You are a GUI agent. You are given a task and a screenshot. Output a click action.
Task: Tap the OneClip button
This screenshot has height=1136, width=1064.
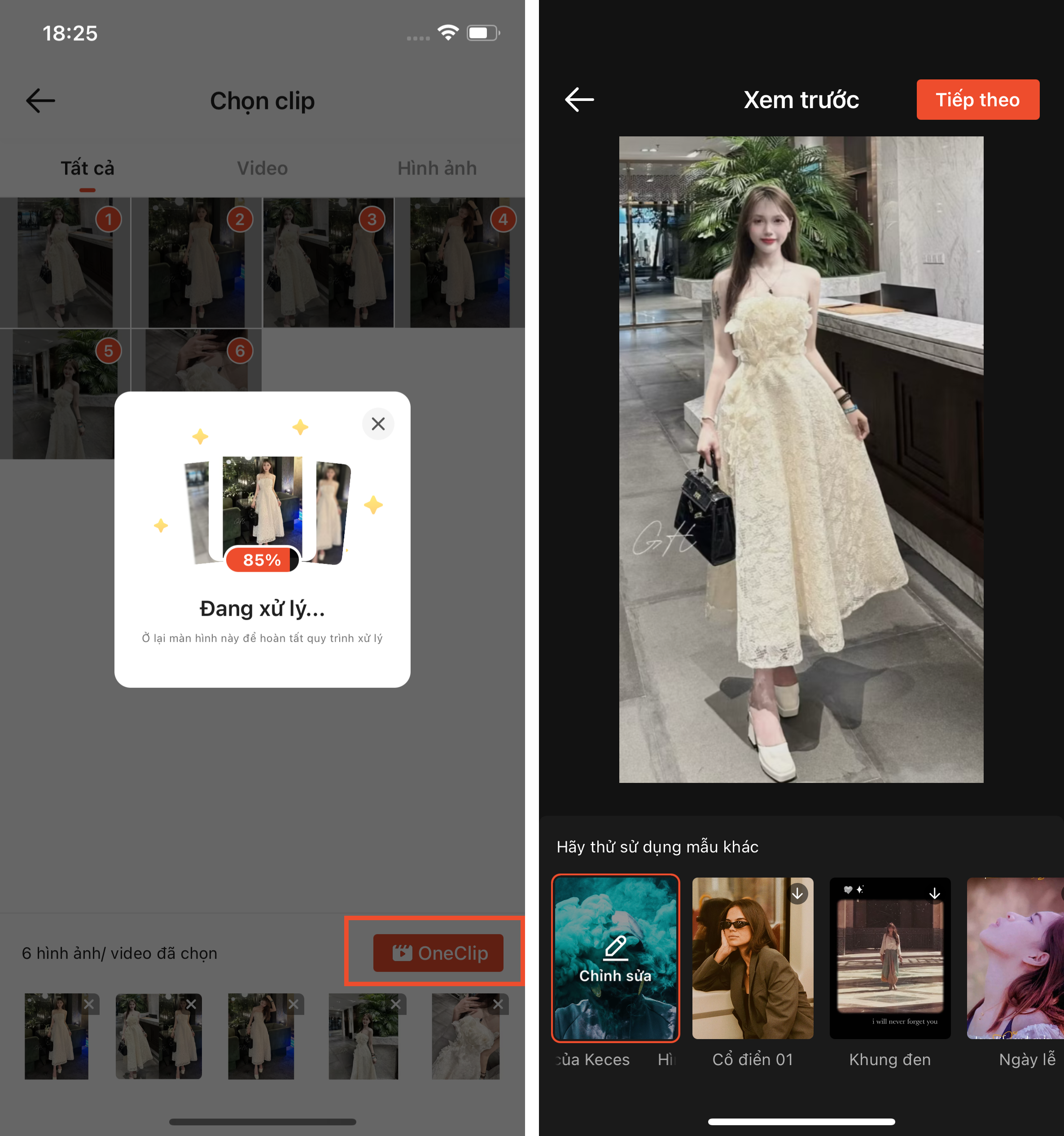tap(438, 952)
